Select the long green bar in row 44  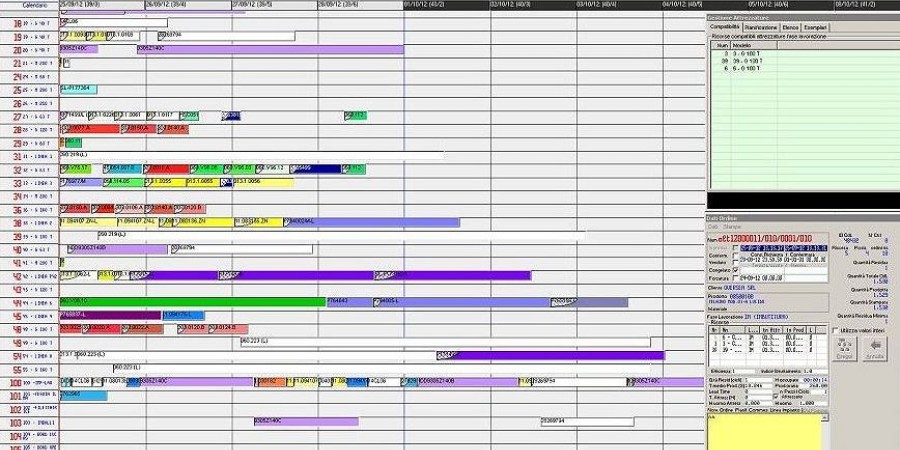pos(192,302)
